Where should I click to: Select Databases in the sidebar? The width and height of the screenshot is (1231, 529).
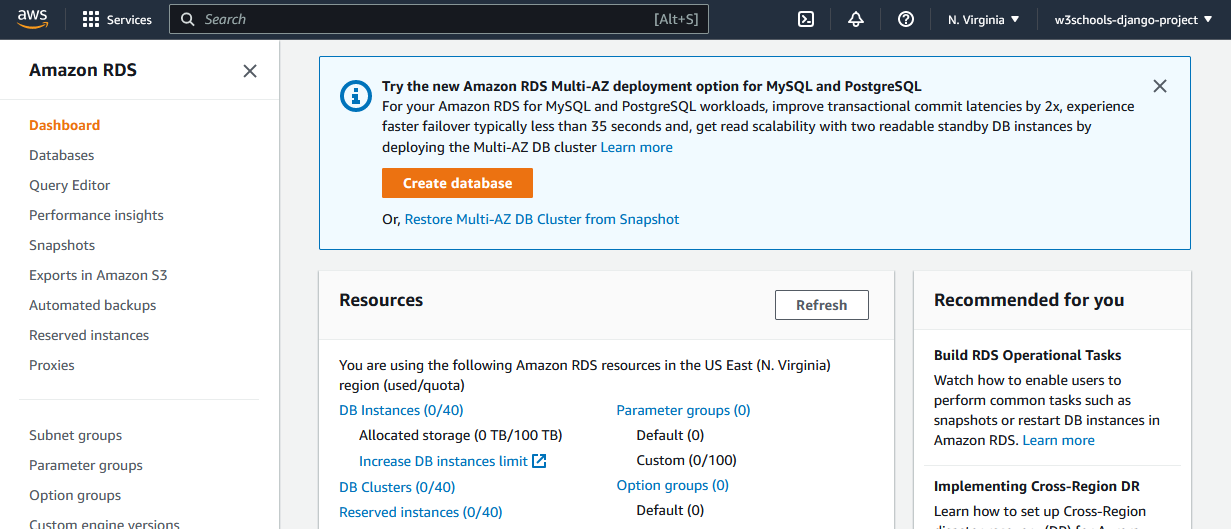(x=62, y=155)
